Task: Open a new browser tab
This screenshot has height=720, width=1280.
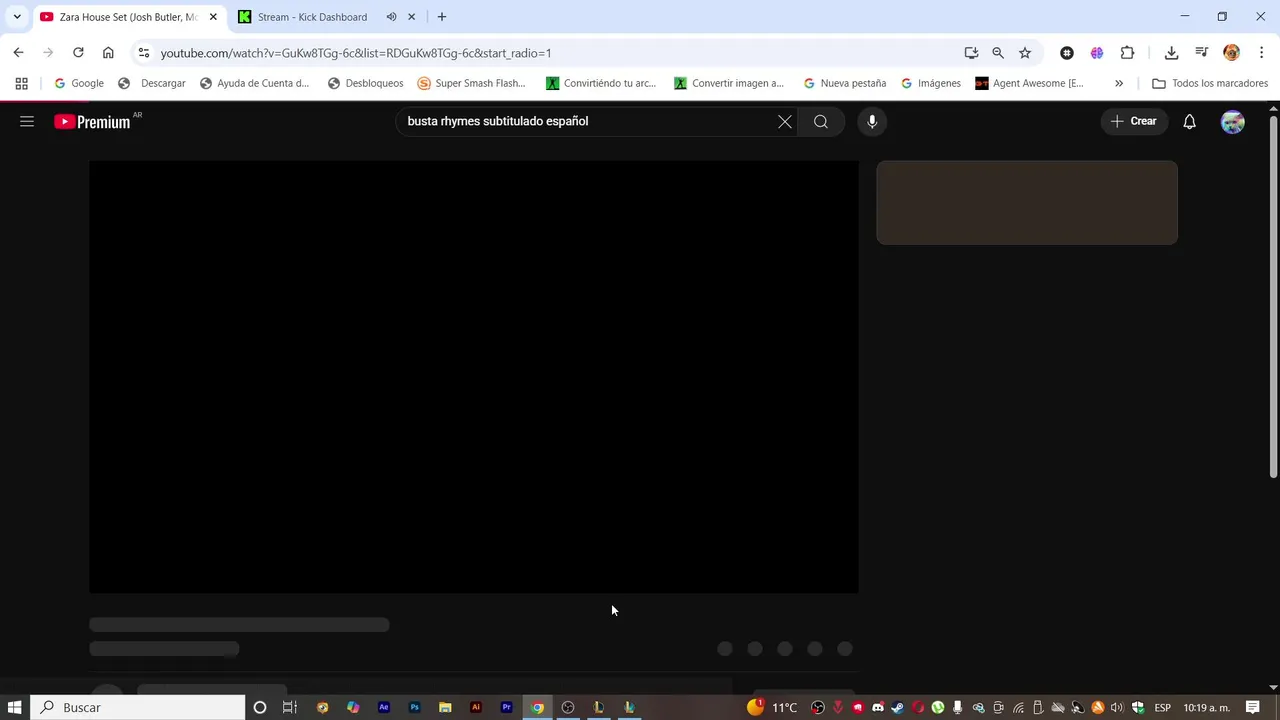Action: coord(442,17)
